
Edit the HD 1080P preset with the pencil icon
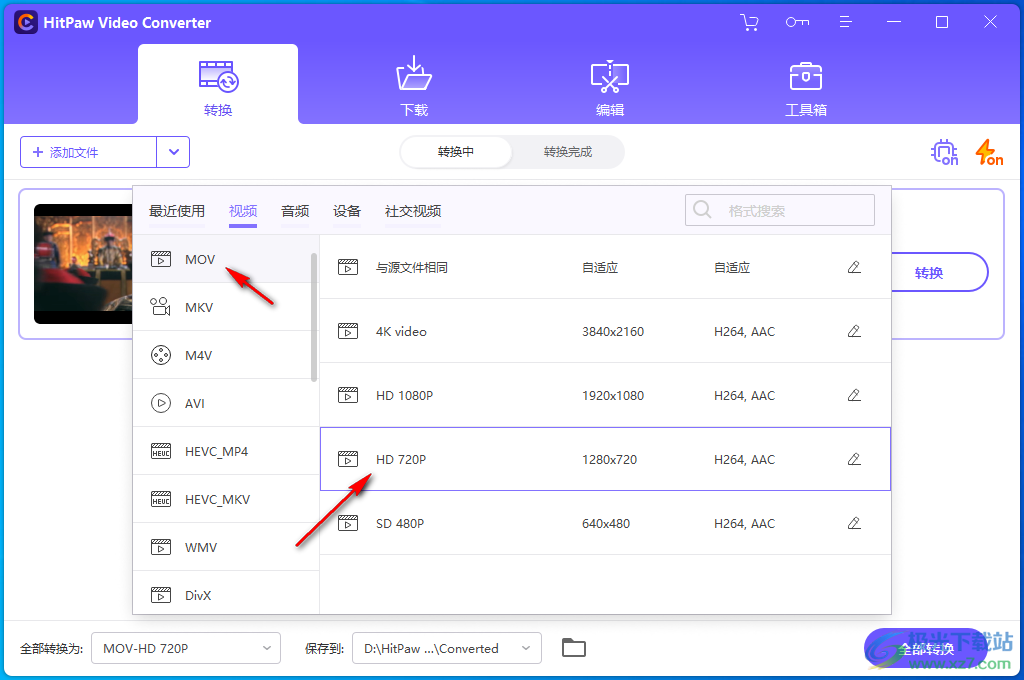click(854, 395)
